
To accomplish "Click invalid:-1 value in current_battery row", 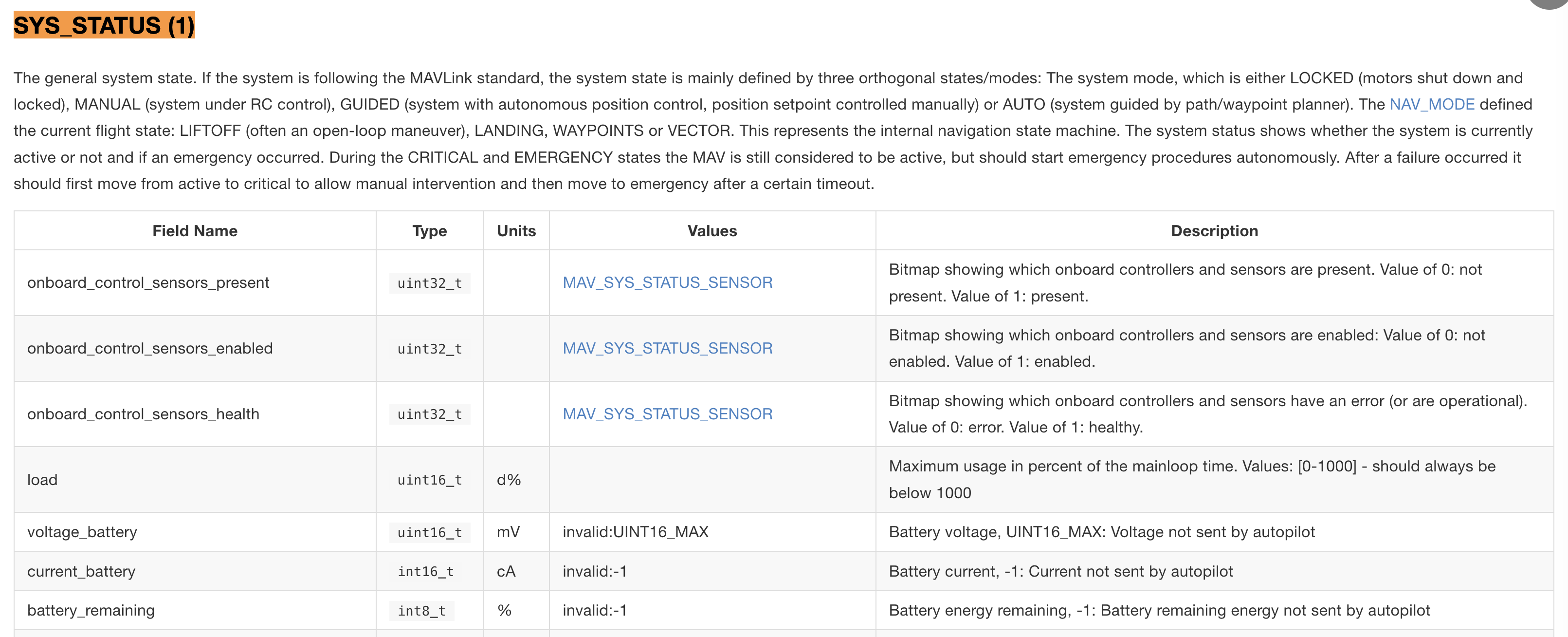I will tap(595, 571).
